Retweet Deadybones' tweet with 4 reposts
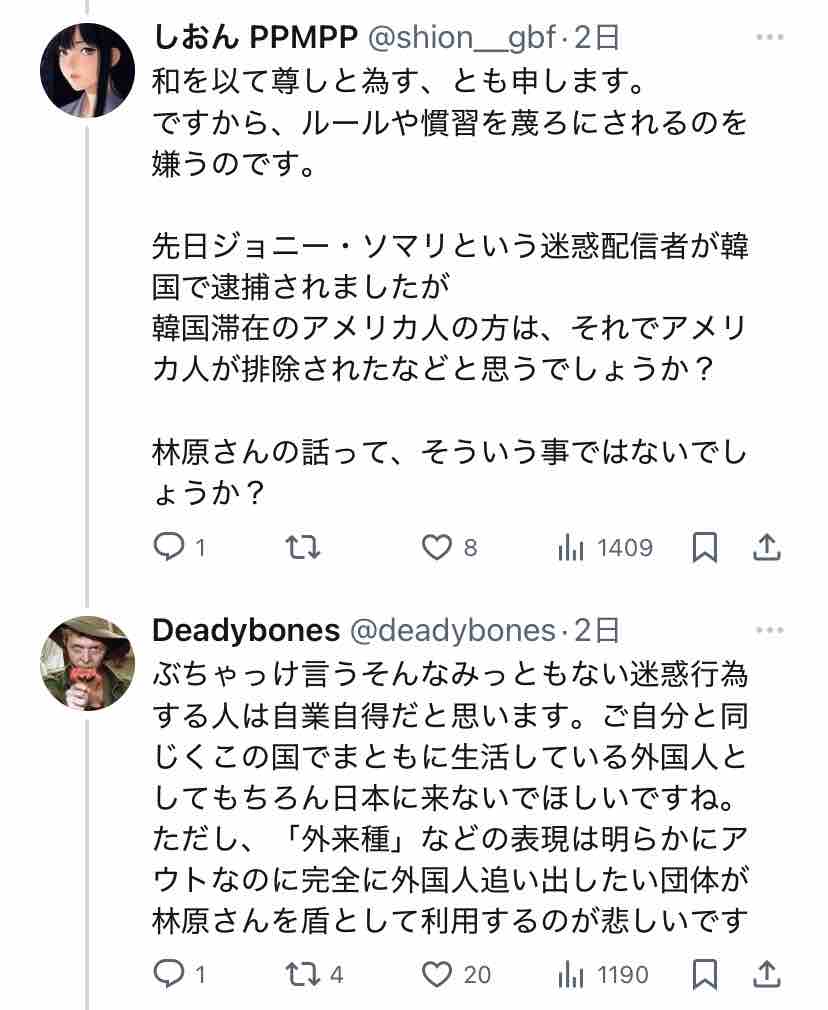 coord(303,973)
